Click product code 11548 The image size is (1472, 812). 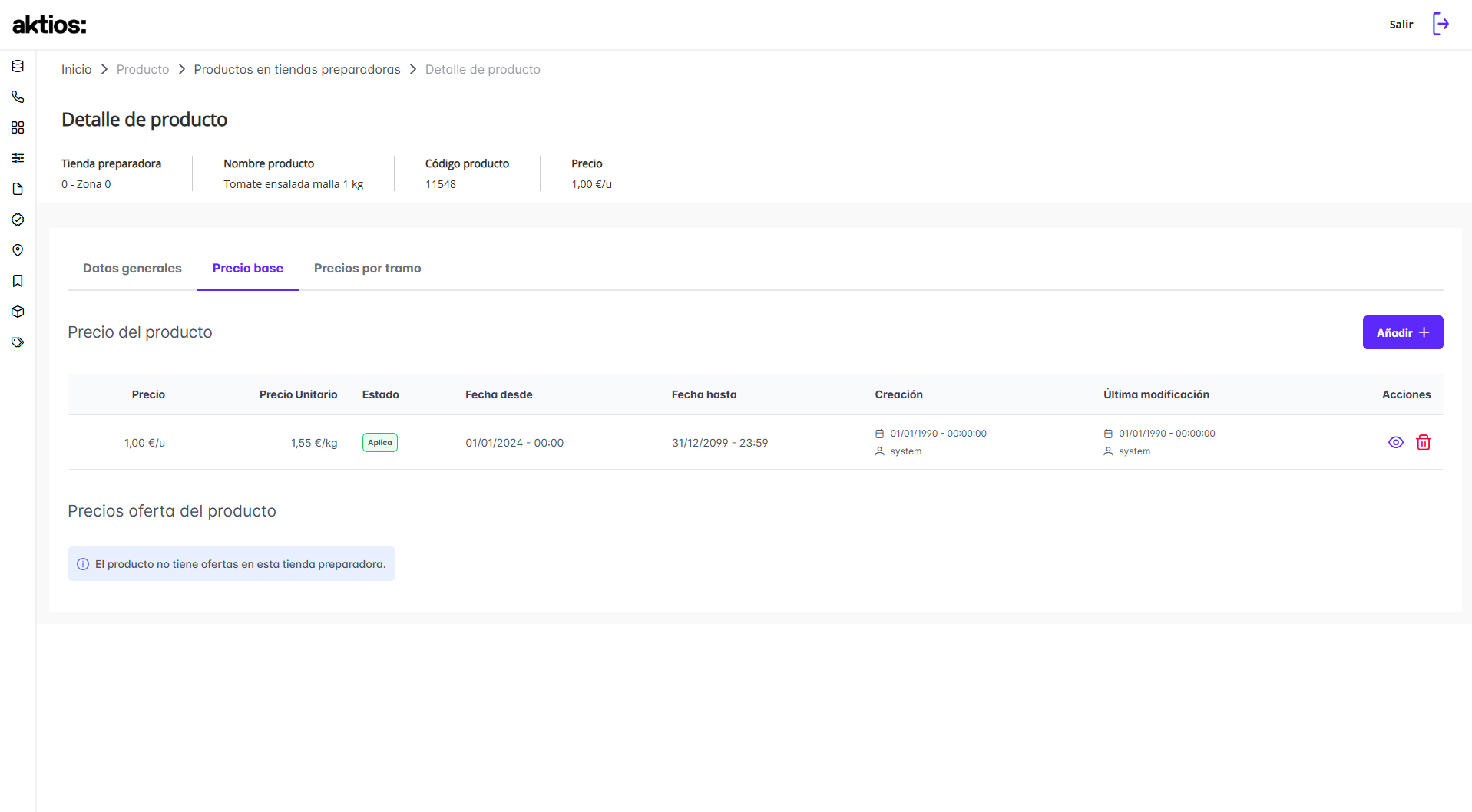[441, 184]
